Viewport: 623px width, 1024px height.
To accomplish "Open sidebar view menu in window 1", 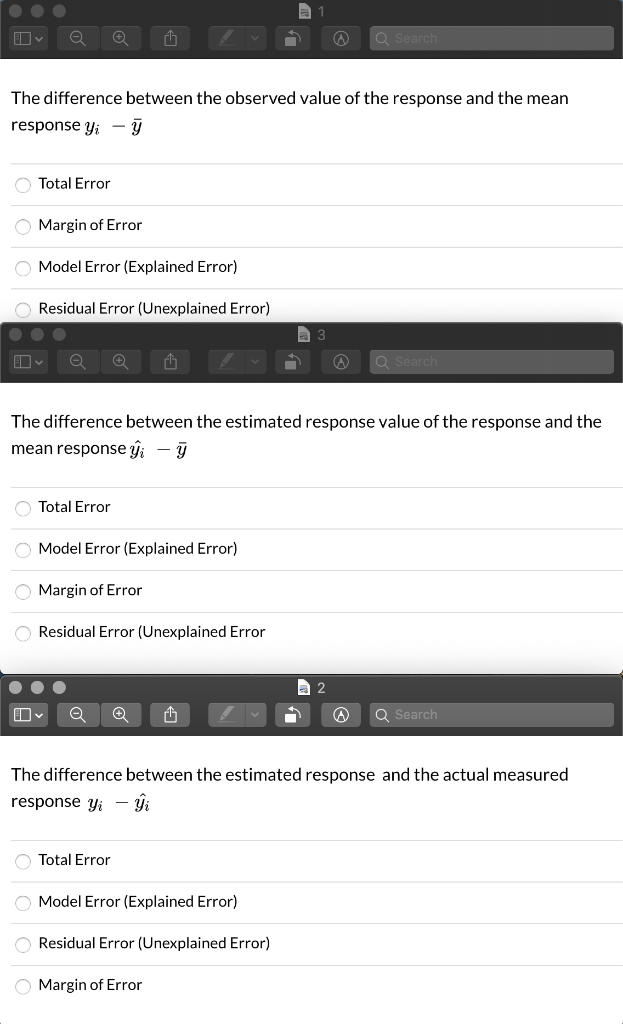I will coord(28,39).
